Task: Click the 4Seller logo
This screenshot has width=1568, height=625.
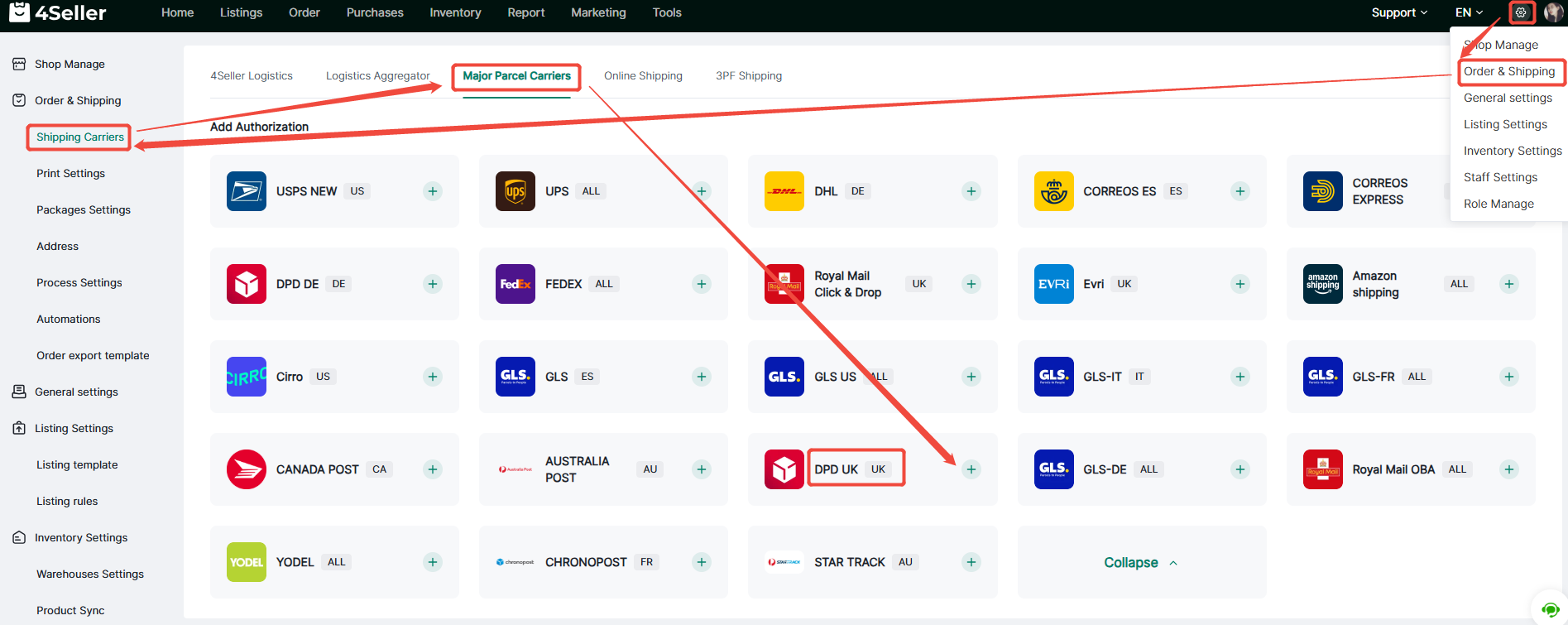Action: (x=58, y=12)
